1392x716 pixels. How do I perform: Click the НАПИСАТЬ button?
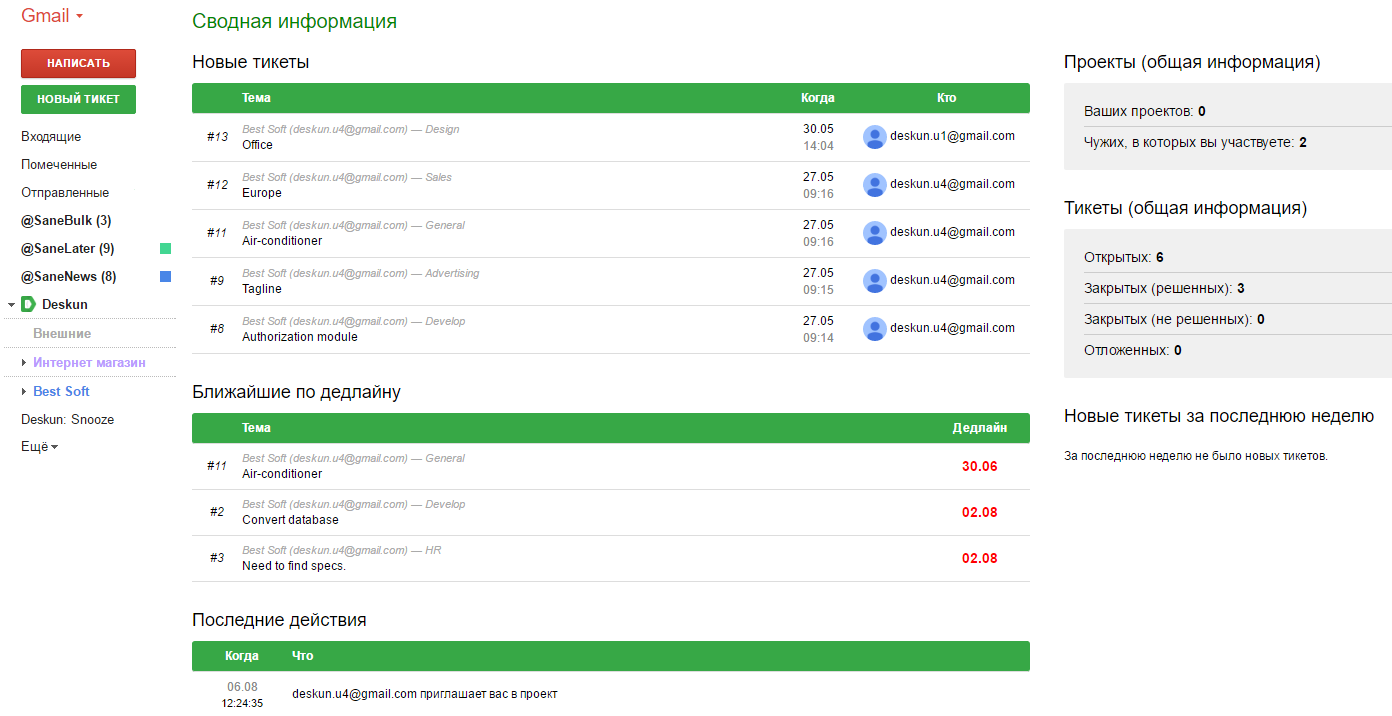coord(78,63)
